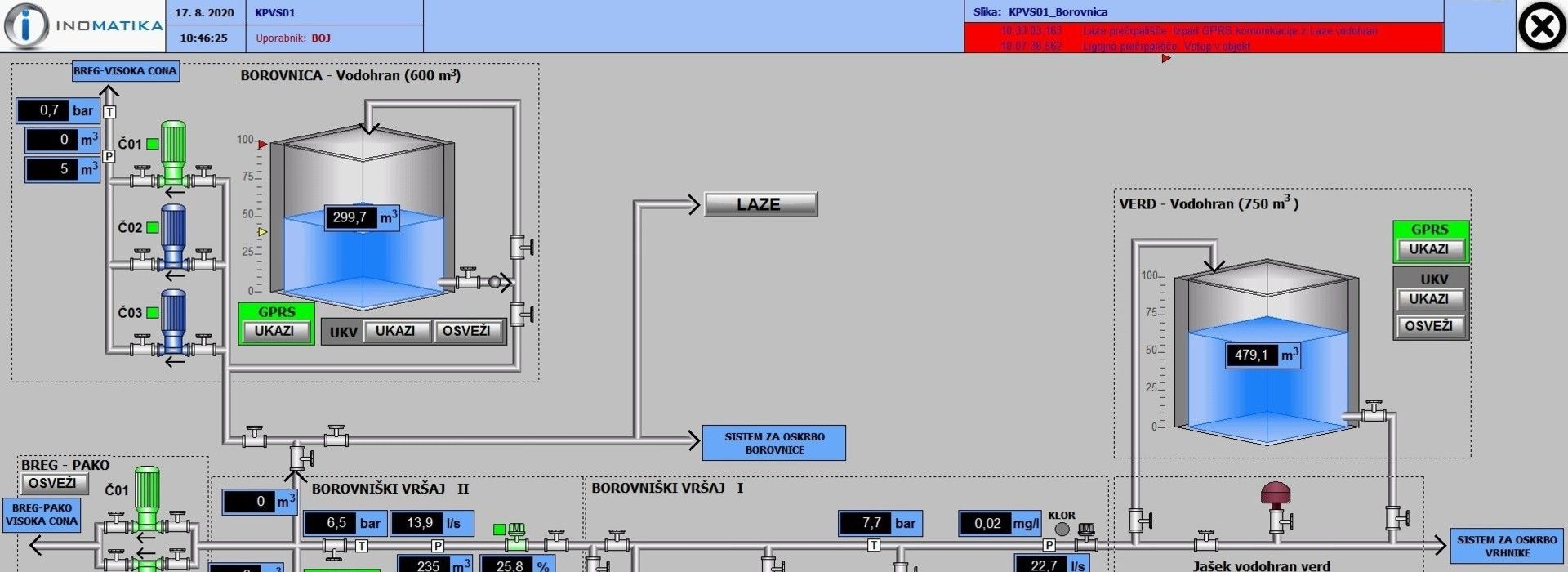Click OSVEŽI button in Breg-Pako section
Image resolution: width=1568 pixels, height=572 pixels.
tap(53, 484)
